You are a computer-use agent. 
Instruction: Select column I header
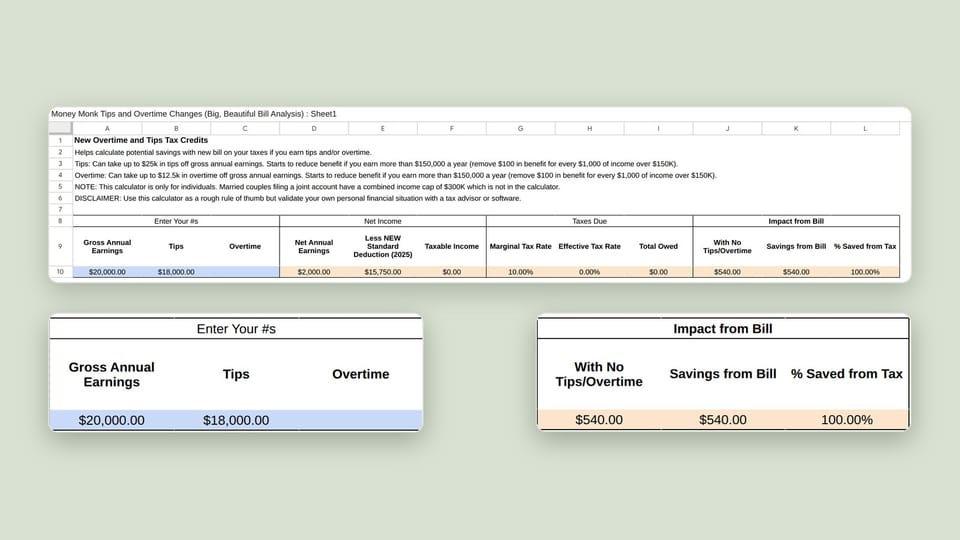(x=658, y=129)
